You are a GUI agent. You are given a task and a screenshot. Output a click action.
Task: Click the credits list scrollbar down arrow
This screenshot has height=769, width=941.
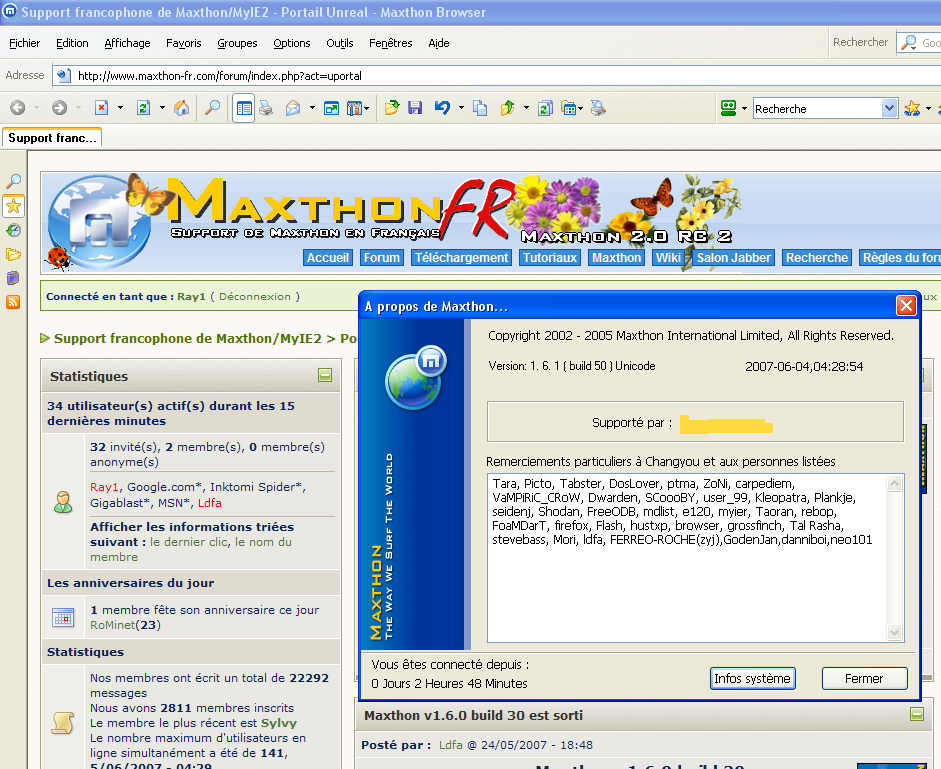895,632
